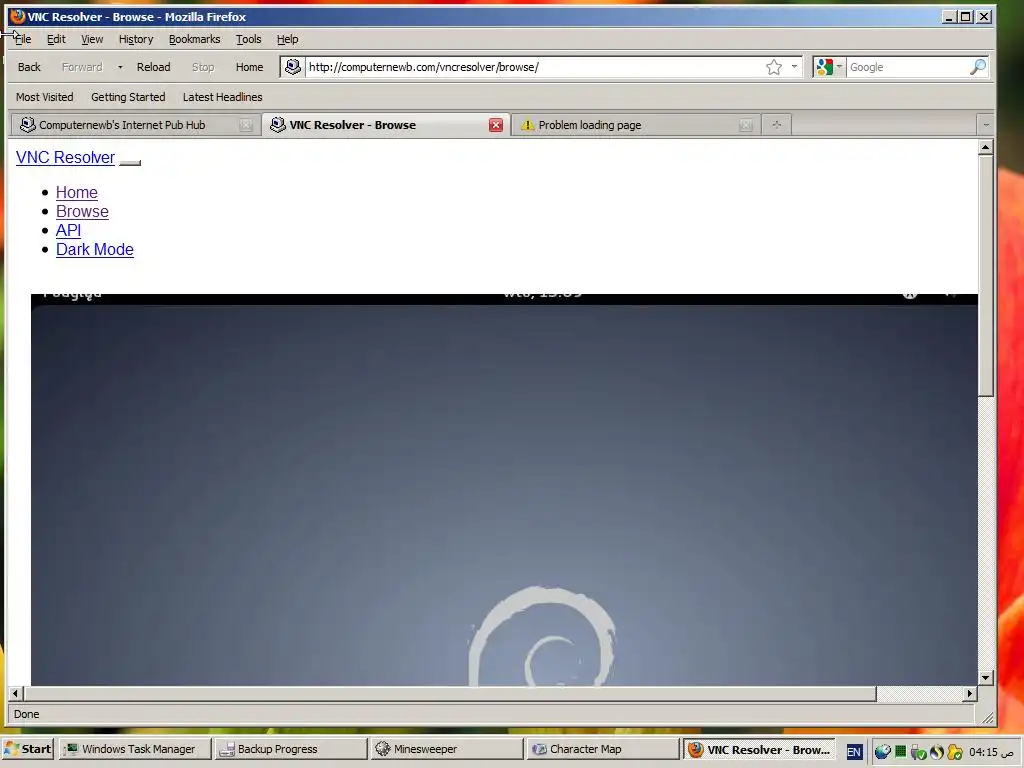Click the horizontal scrollbar thumb
The width and height of the screenshot is (1024, 768).
450,693
